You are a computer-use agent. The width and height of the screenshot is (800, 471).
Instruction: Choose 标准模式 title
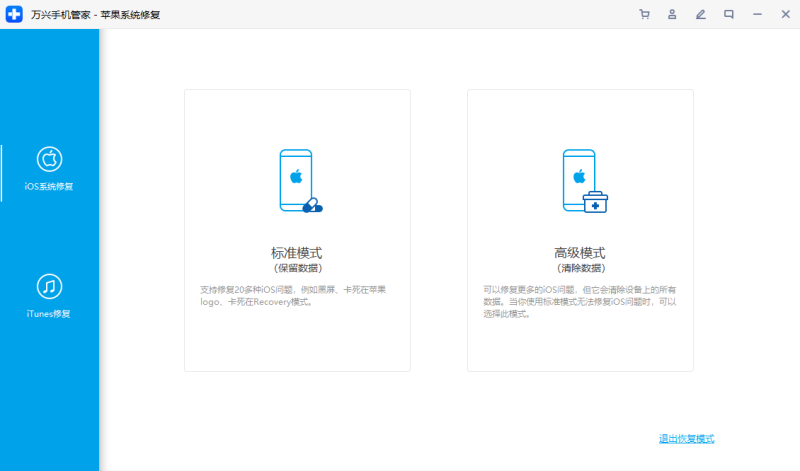pos(296,253)
